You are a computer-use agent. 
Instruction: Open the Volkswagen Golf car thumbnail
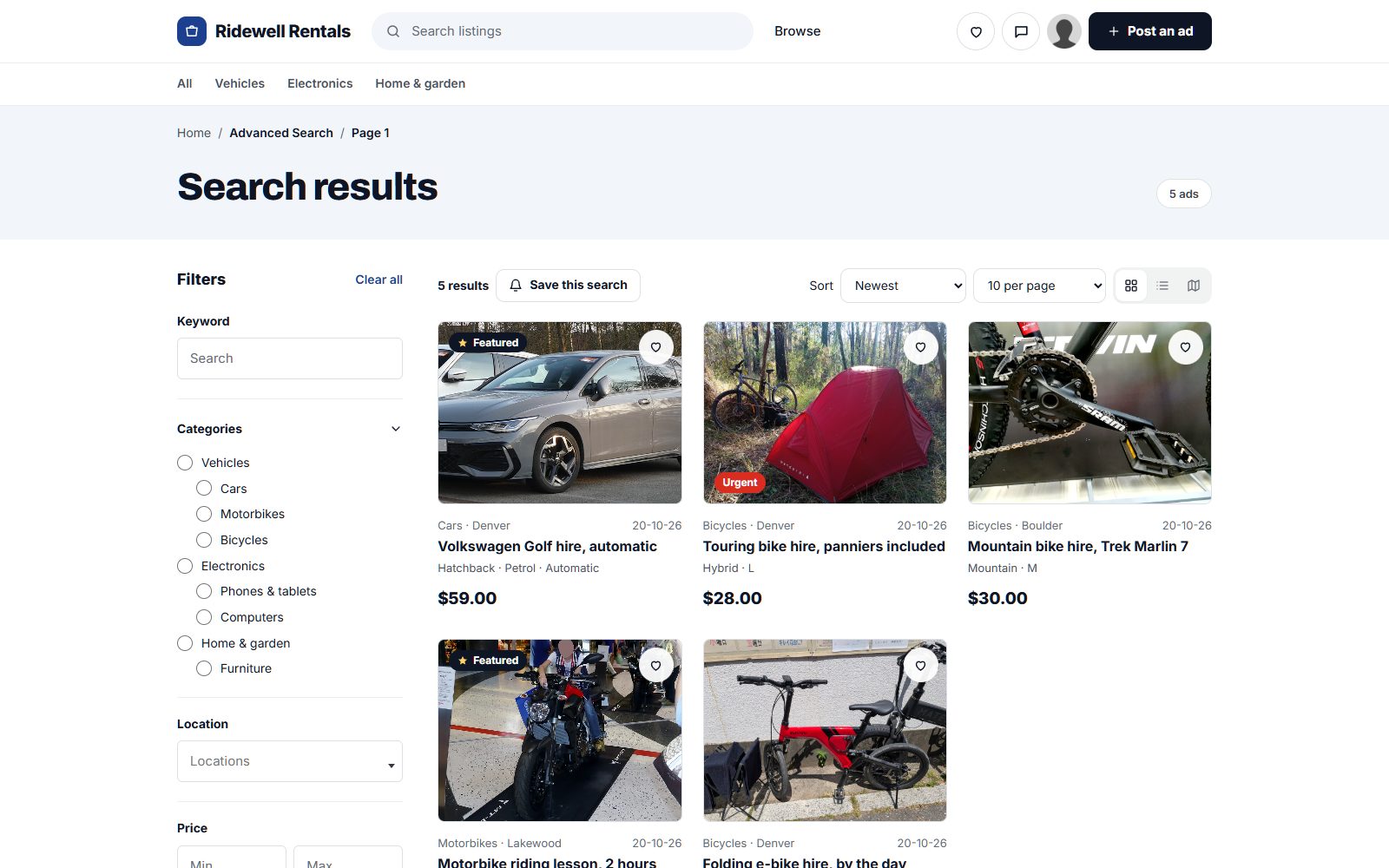pos(560,413)
